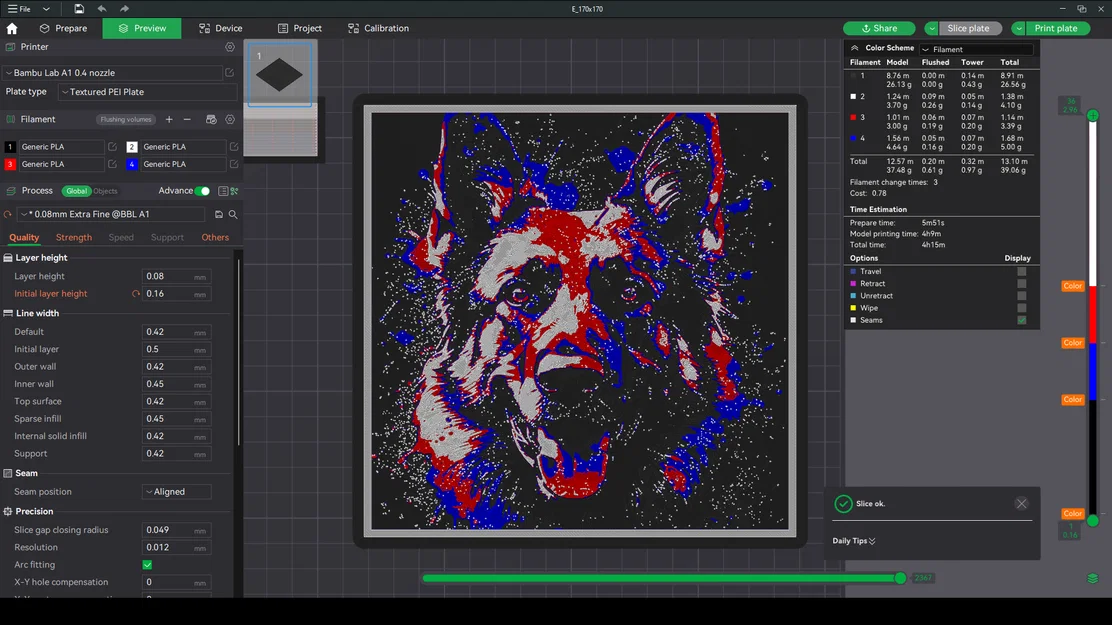The width and height of the screenshot is (1112, 625).
Task: Open the Seam position dropdown
Action: pos(177,492)
